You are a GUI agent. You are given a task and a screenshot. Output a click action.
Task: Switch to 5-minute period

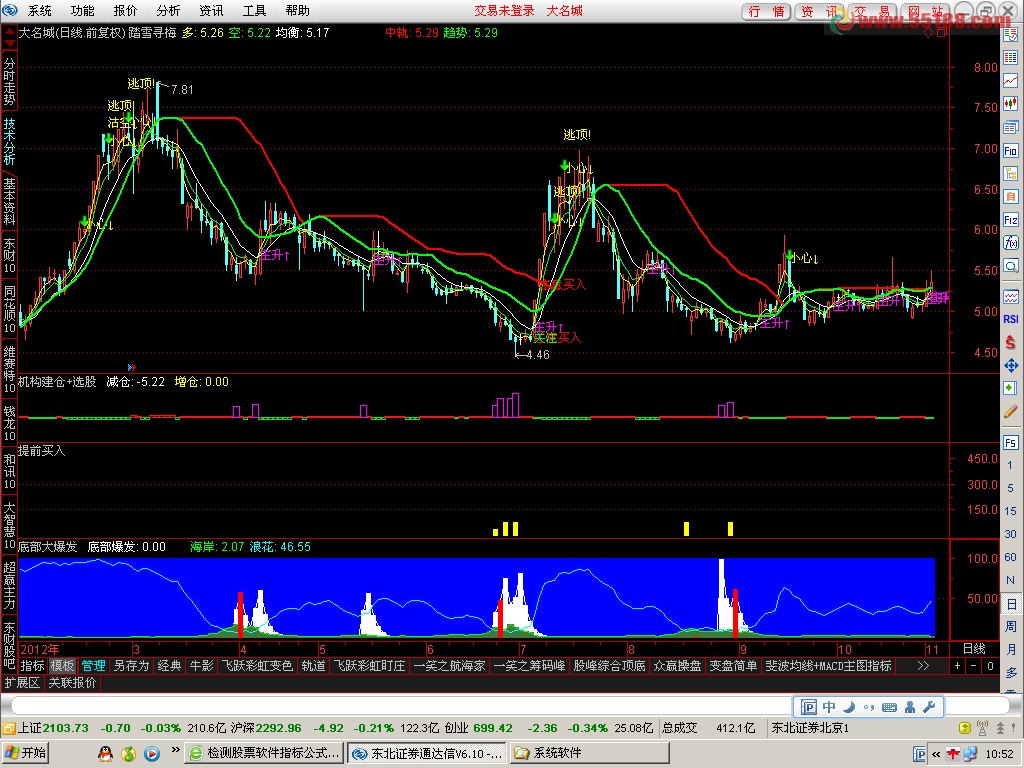point(1010,488)
